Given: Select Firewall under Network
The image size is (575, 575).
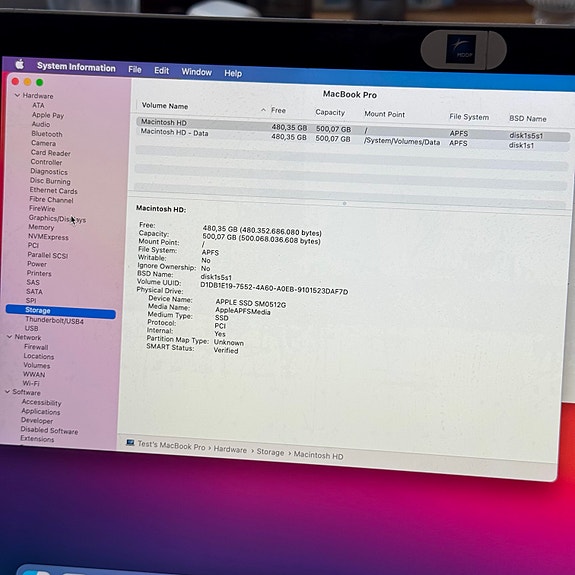Looking at the screenshot, I should coord(36,347).
